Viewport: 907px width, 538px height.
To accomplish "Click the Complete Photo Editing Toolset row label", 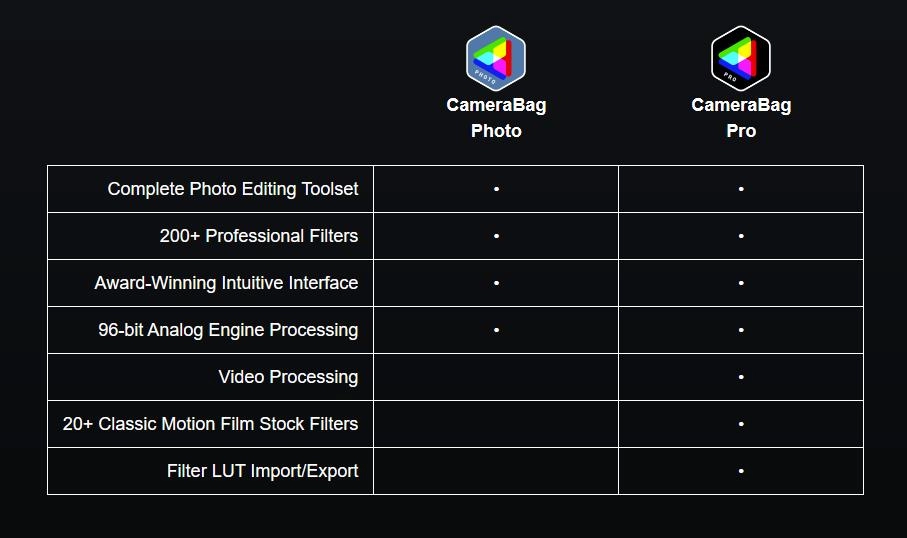I will click(x=233, y=189).
